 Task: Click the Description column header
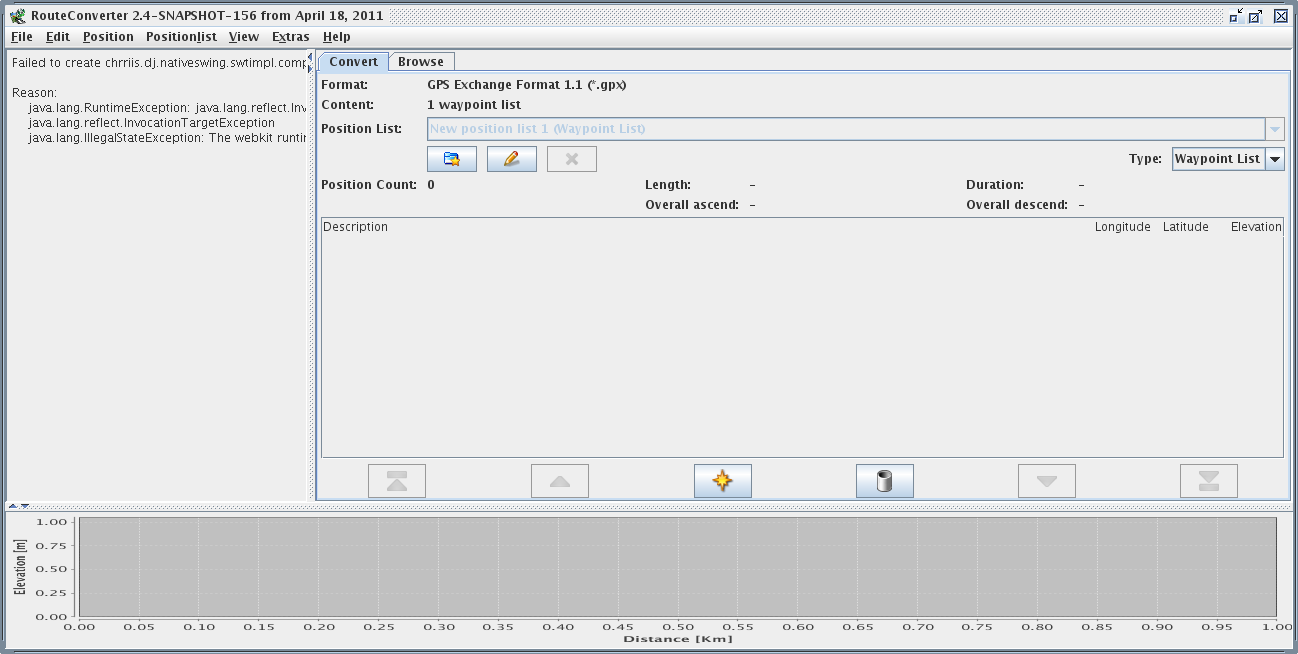coord(356,227)
